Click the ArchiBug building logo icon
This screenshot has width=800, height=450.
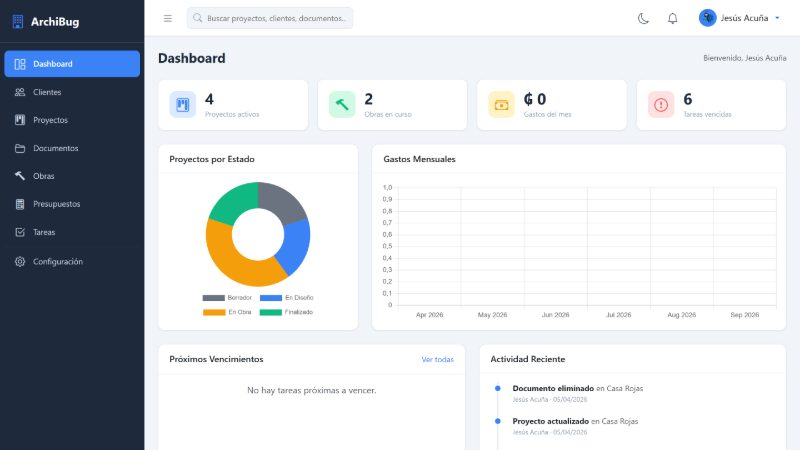click(x=18, y=21)
